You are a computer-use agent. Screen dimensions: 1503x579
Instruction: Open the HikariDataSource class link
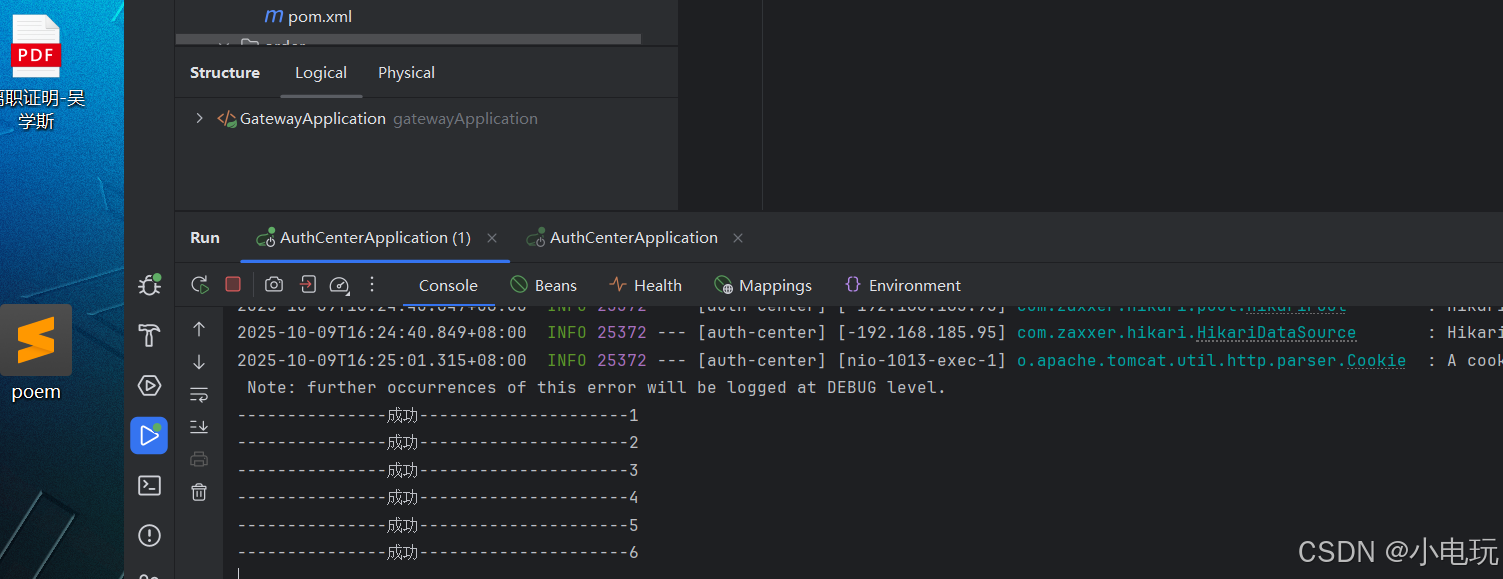pos(1276,333)
